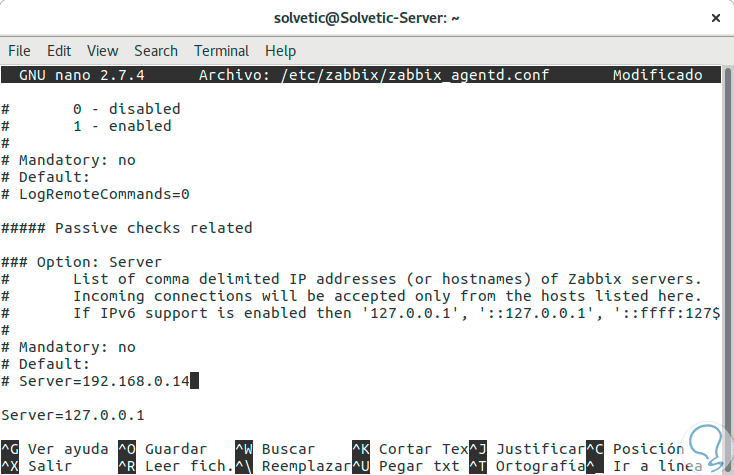Open the Terminal menu
This screenshot has width=734, height=475.
pyautogui.click(x=221, y=51)
